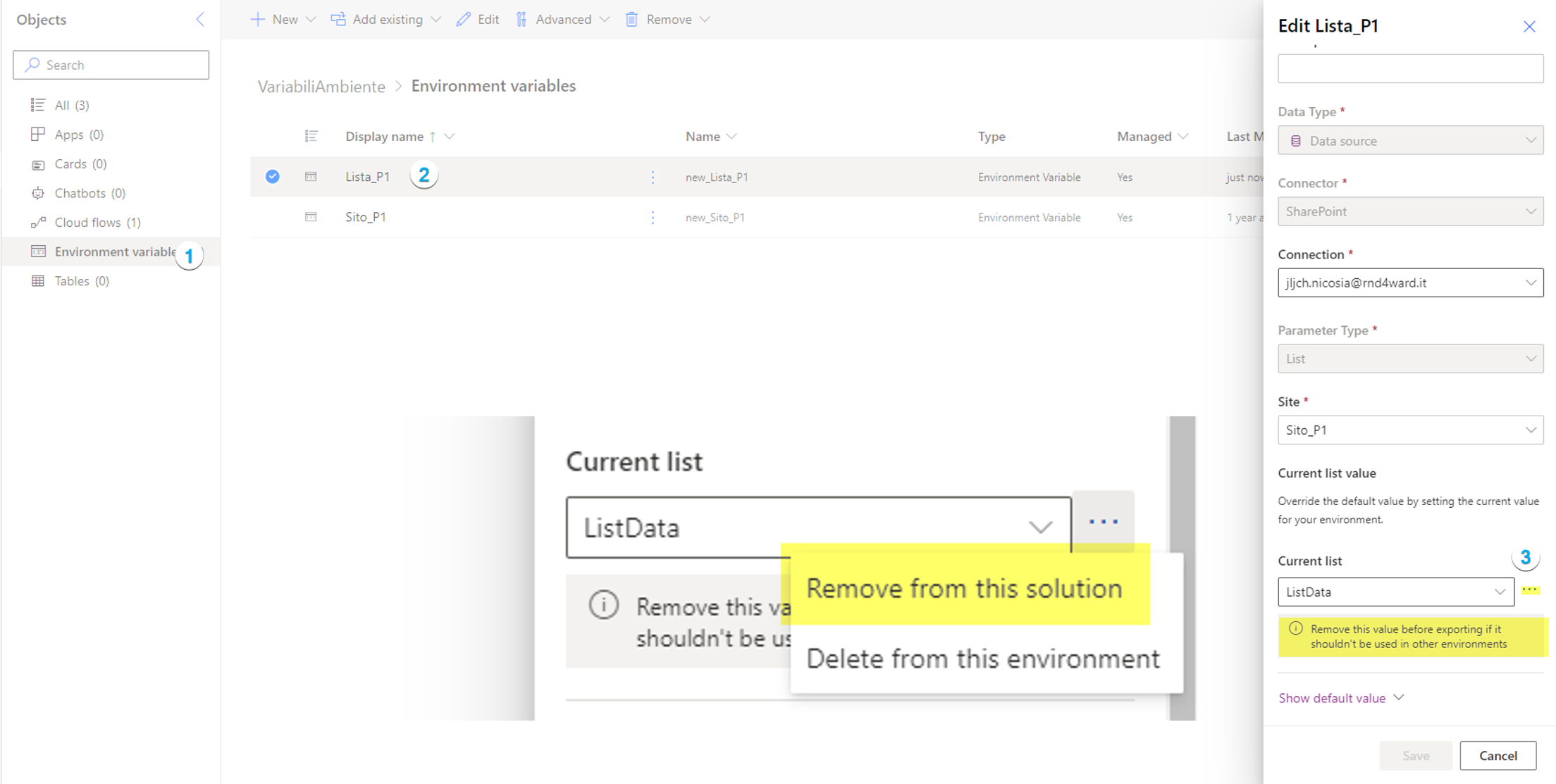Click the Remove trash can icon
This screenshot has height=784, width=1556.
pyautogui.click(x=631, y=20)
